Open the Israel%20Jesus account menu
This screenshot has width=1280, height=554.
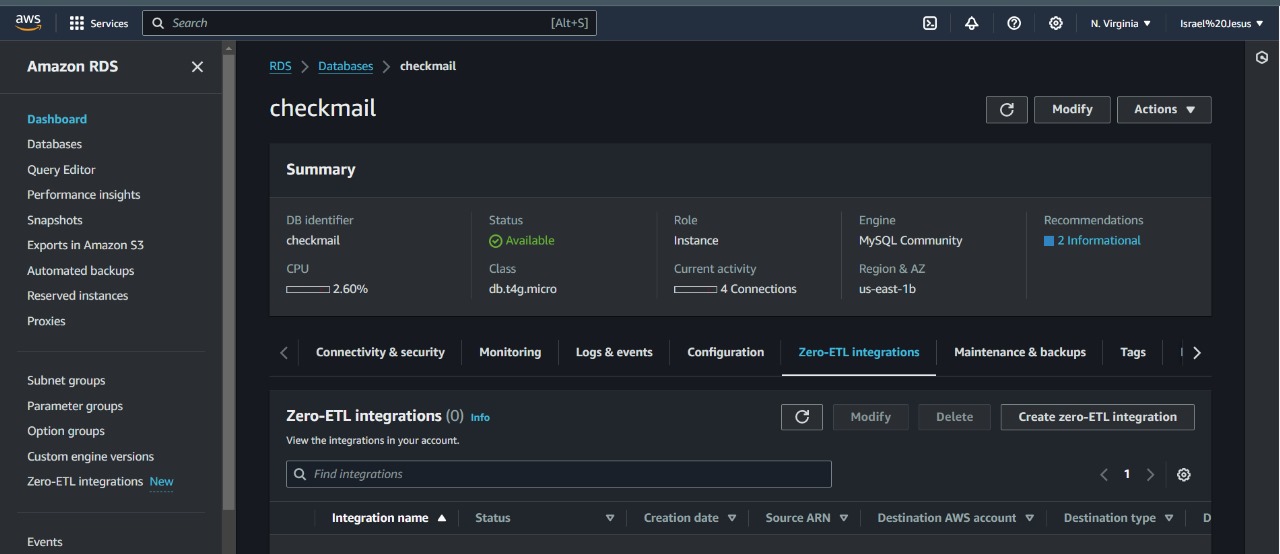click(1222, 23)
